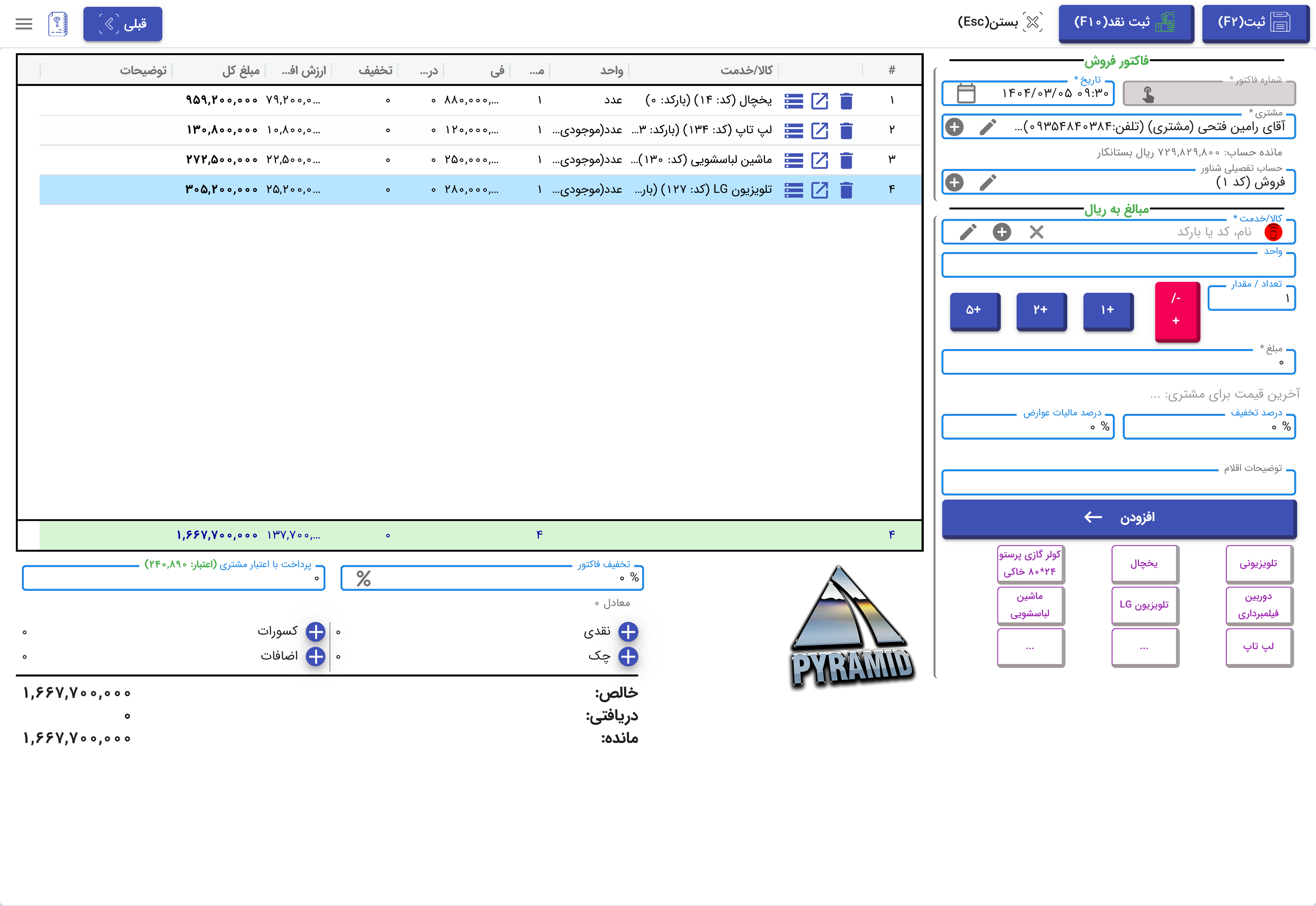Screen dimensions: 1316x906
Task: Click the red barcode icon in the product (کالا/خدمت) field
Action: (1273, 232)
